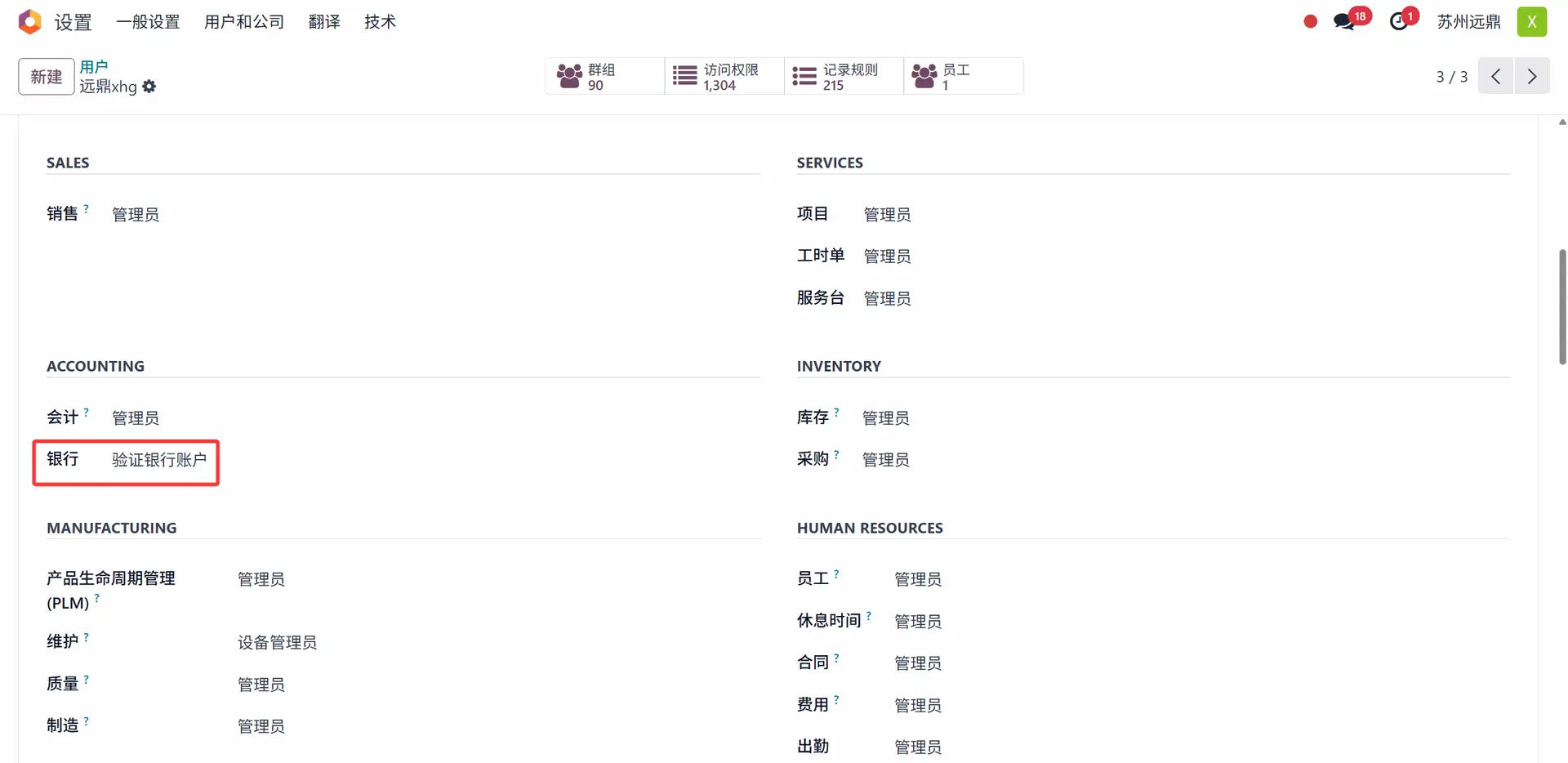Open the activities clock icon
Image resolution: width=1568 pixels, height=763 pixels.
1399,22
